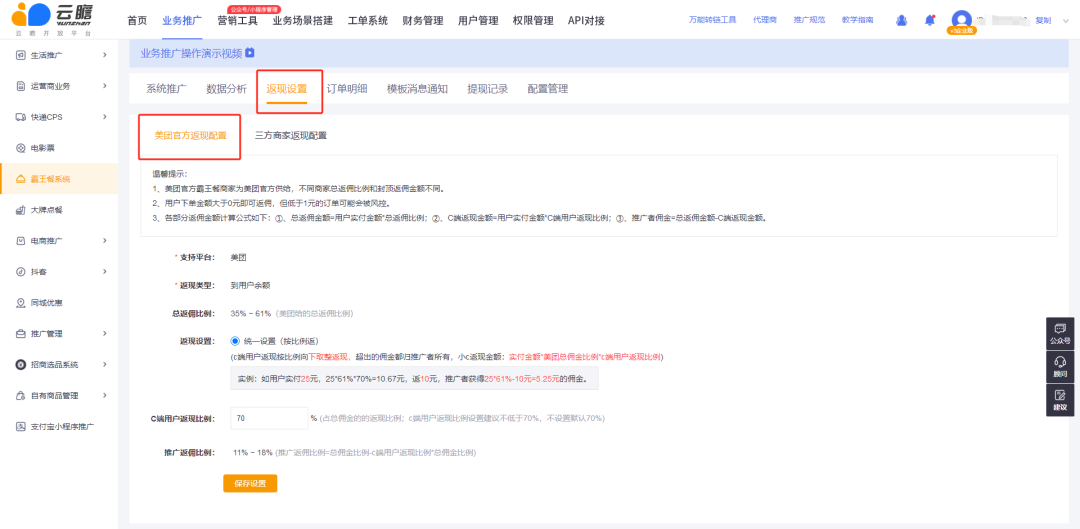Screen dimensions: 1080x529
Task: Click the 自有商品管理 icon
Action: click(20, 395)
